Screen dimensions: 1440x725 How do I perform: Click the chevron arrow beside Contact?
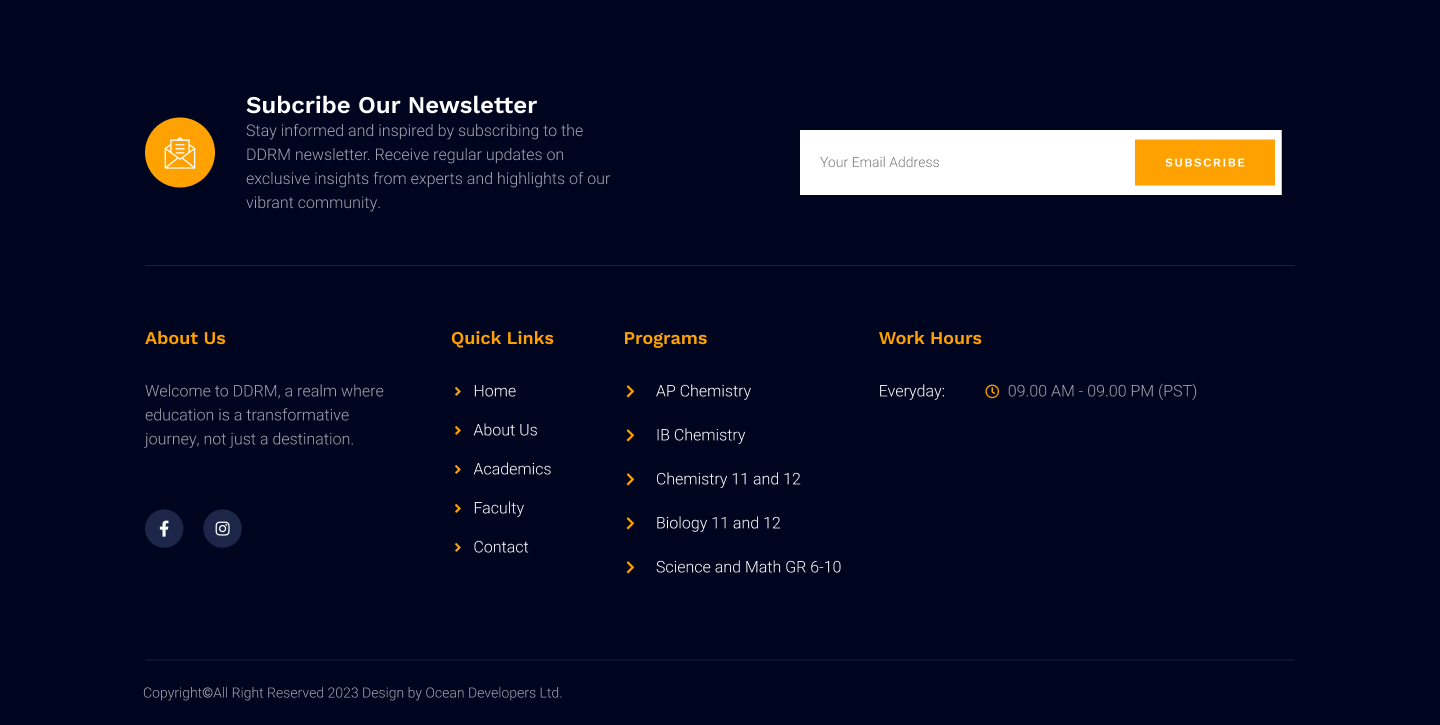[458, 547]
